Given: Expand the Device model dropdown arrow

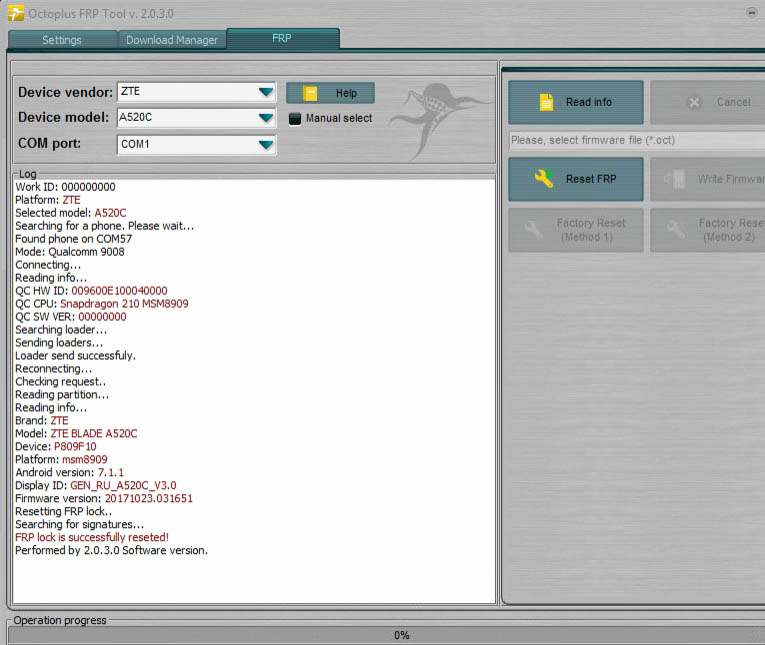Looking at the screenshot, I should click(266, 118).
